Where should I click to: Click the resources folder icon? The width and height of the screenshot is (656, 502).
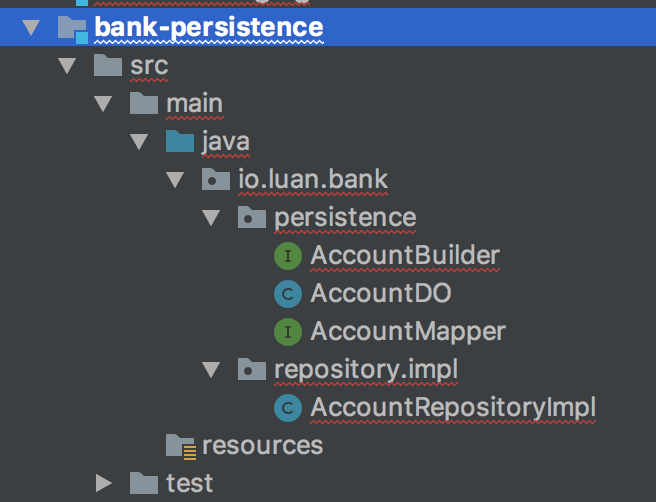pos(181,447)
